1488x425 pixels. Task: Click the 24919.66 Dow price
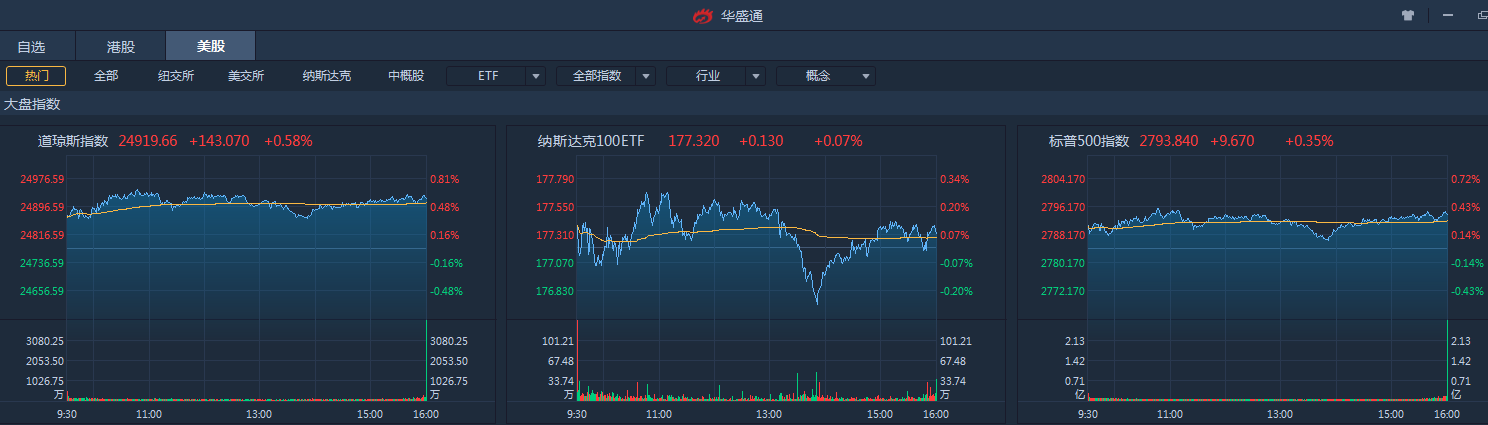(x=148, y=141)
